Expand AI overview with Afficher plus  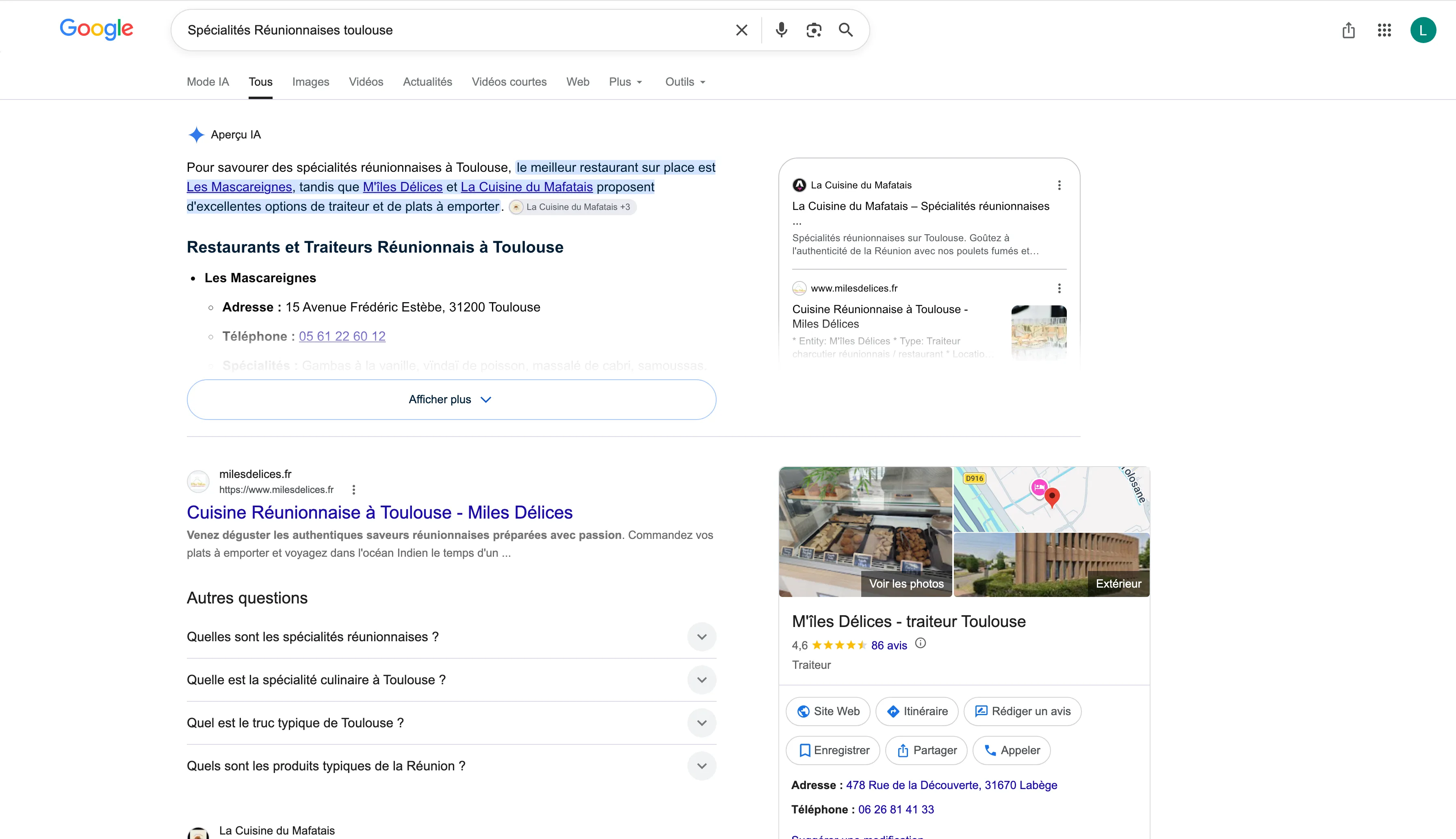(451, 399)
